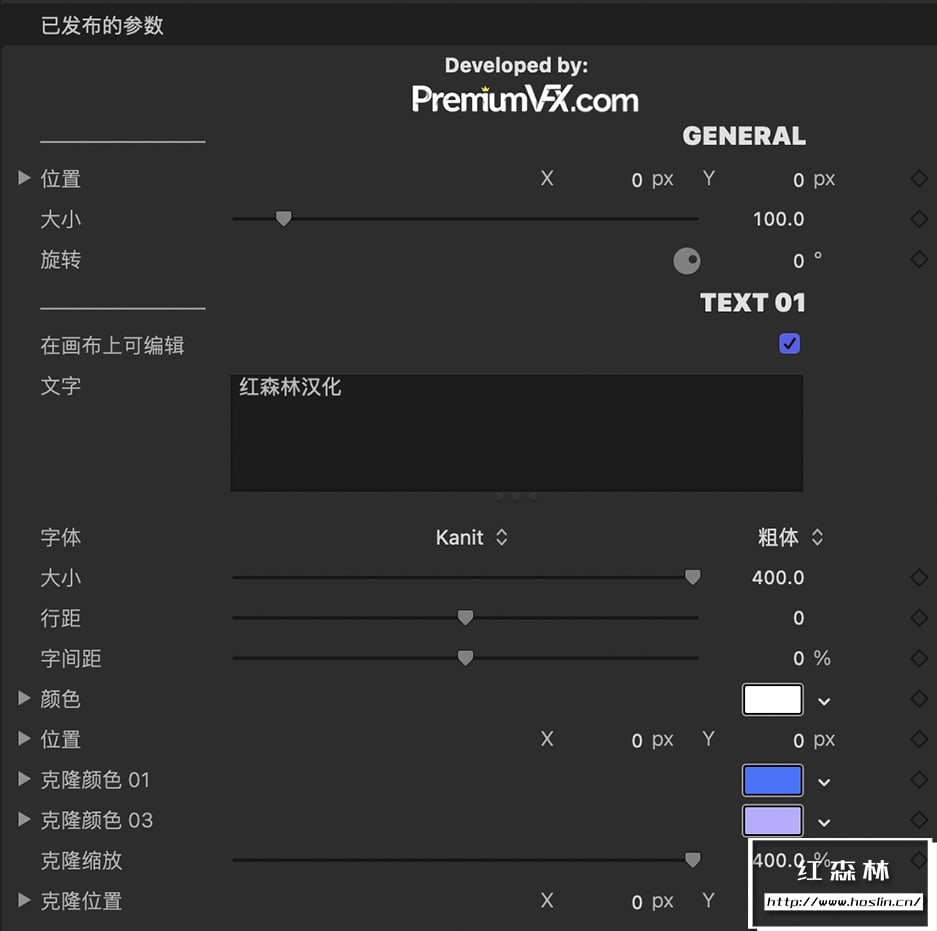The image size is (937, 931).
Task: Click the lavender 克隆颜色 03 swatch
Action: [x=773, y=820]
